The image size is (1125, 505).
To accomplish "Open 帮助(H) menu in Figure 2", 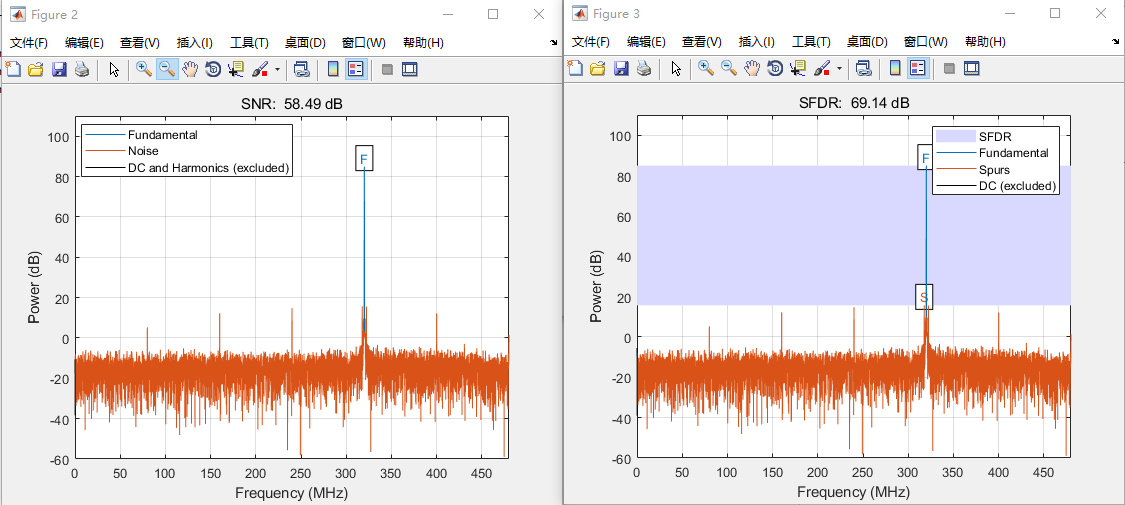I will pyautogui.click(x=423, y=42).
